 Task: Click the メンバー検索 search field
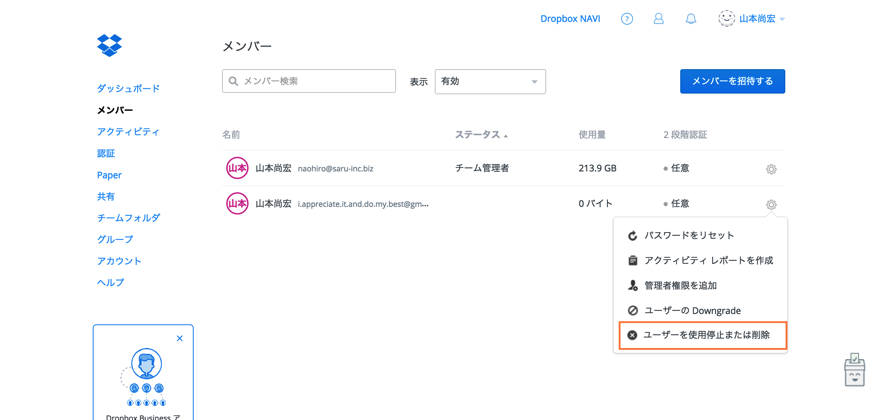pyautogui.click(x=309, y=81)
